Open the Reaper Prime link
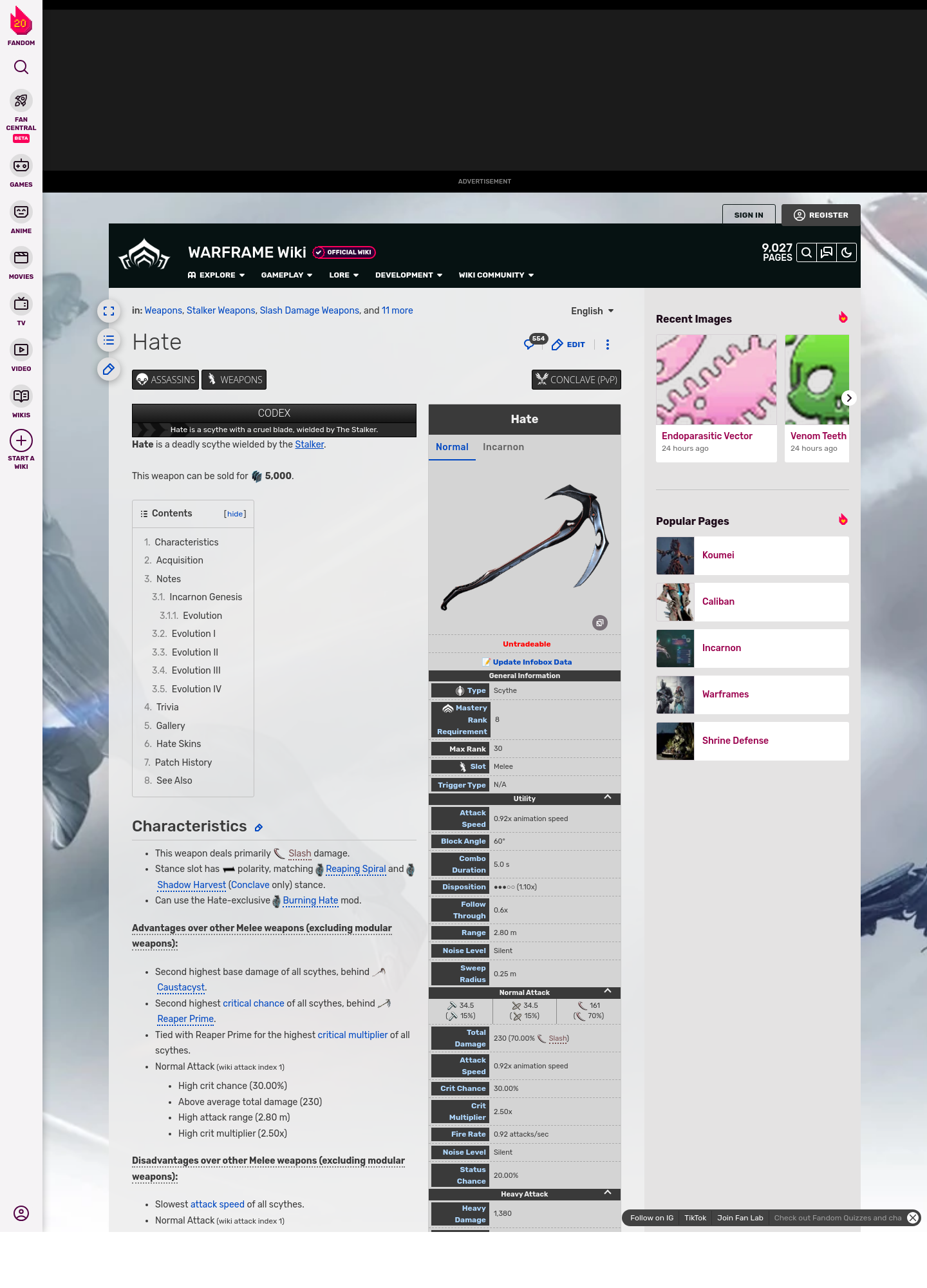The width and height of the screenshot is (927, 1288). click(x=185, y=1019)
